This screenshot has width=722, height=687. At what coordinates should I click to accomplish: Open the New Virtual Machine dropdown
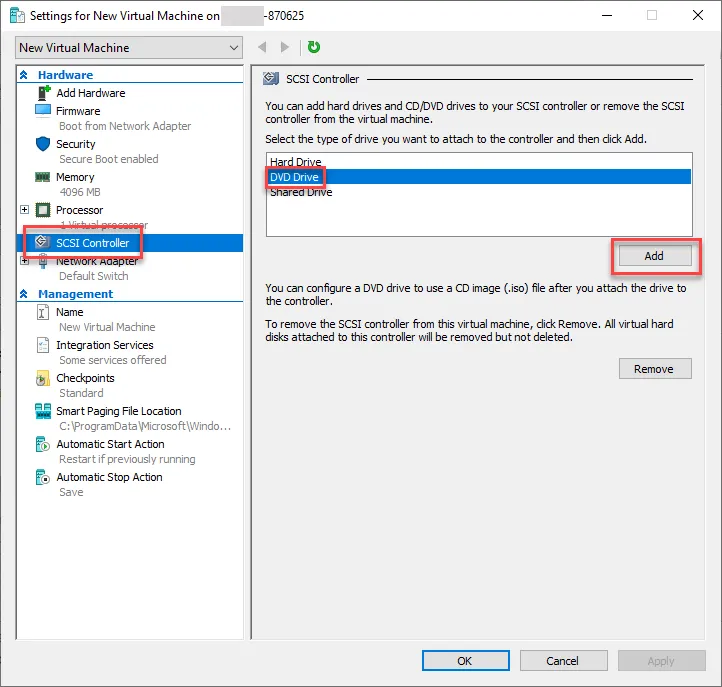point(129,47)
